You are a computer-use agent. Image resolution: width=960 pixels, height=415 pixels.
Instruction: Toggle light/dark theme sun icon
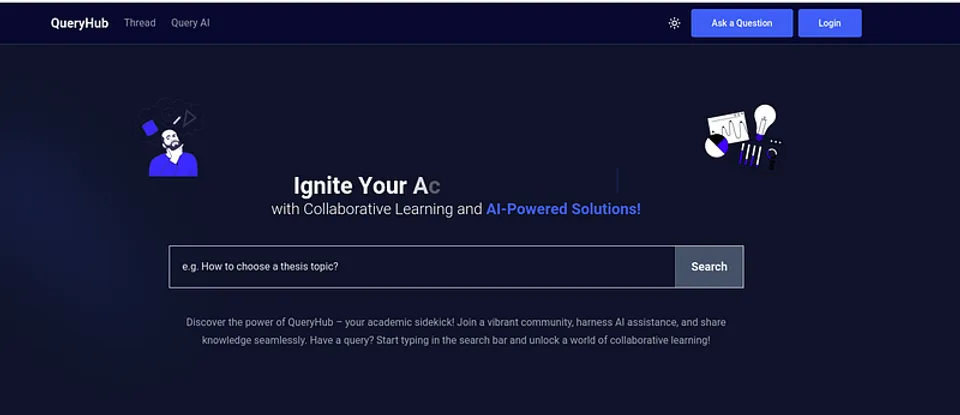674,23
